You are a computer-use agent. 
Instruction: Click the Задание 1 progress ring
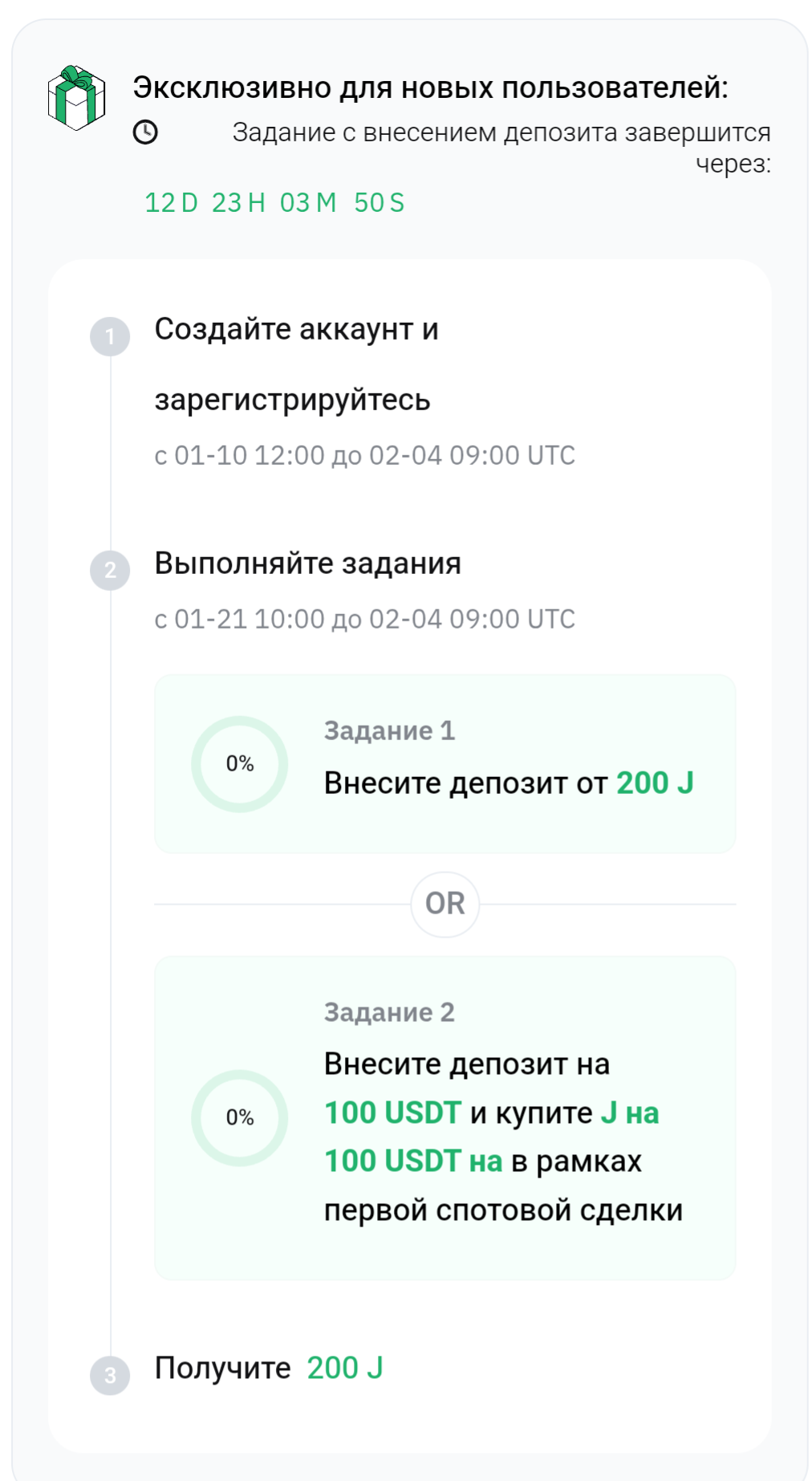tap(239, 763)
